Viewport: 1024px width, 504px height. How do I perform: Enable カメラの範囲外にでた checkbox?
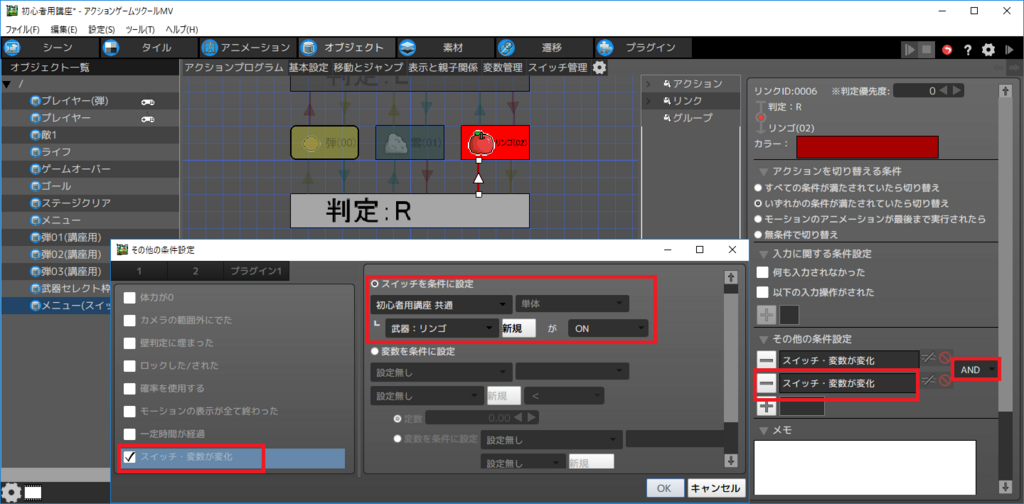click(x=129, y=320)
